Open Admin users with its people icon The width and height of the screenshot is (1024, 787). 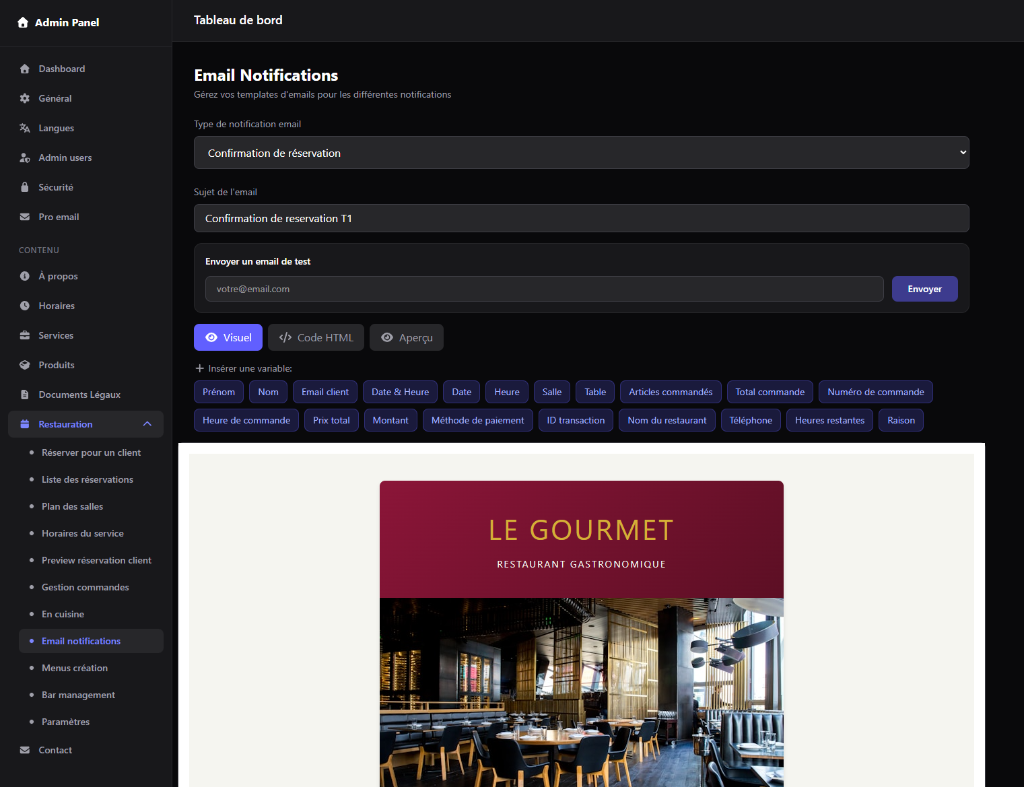24,157
